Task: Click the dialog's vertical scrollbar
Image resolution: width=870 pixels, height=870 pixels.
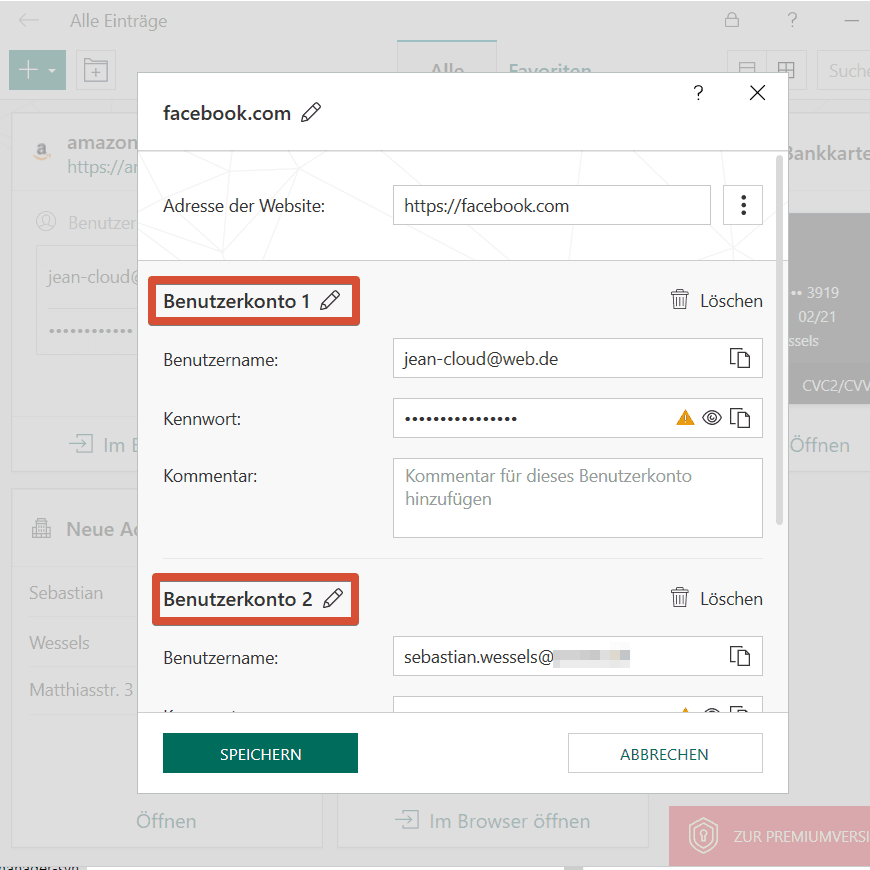Action: (780, 340)
